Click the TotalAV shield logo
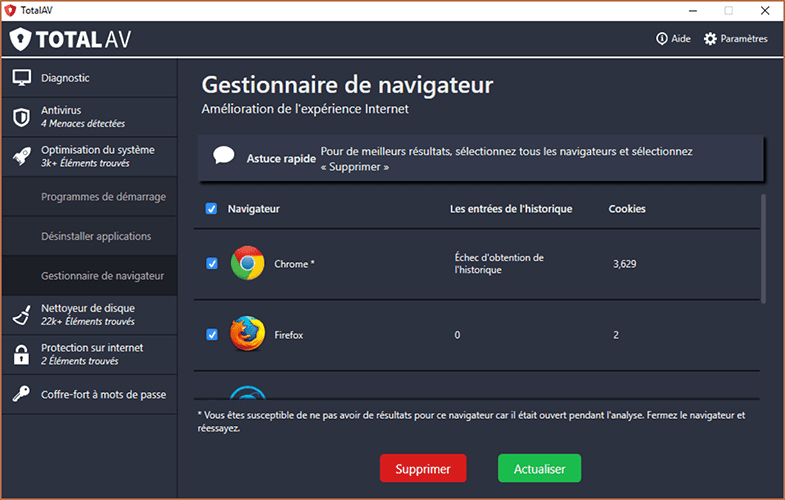Viewport: 785px width, 500px height. [x=21, y=39]
